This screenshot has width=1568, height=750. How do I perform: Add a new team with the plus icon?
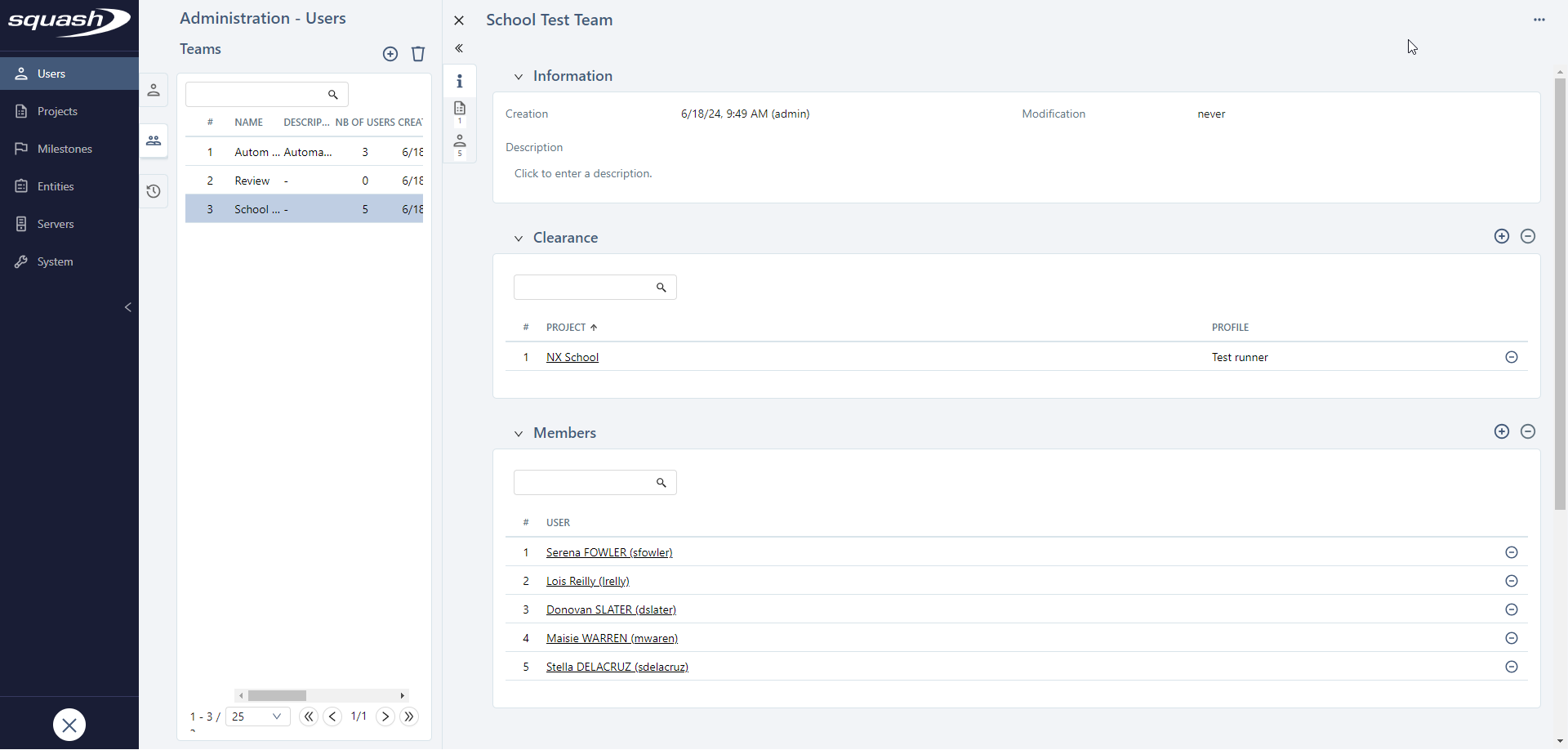(390, 54)
